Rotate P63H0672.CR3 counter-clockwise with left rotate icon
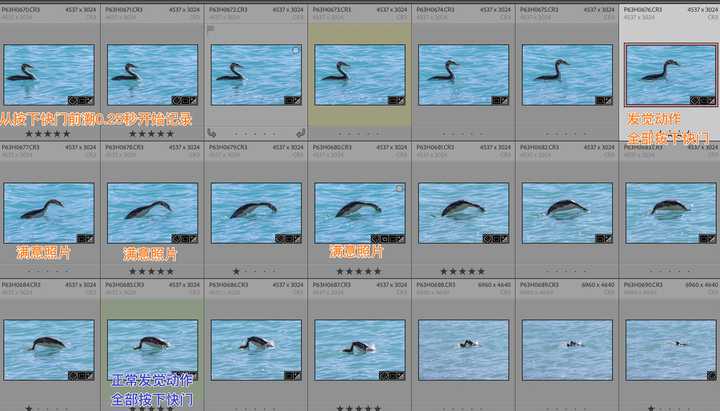The height and width of the screenshot is (411, 720). 211,133
